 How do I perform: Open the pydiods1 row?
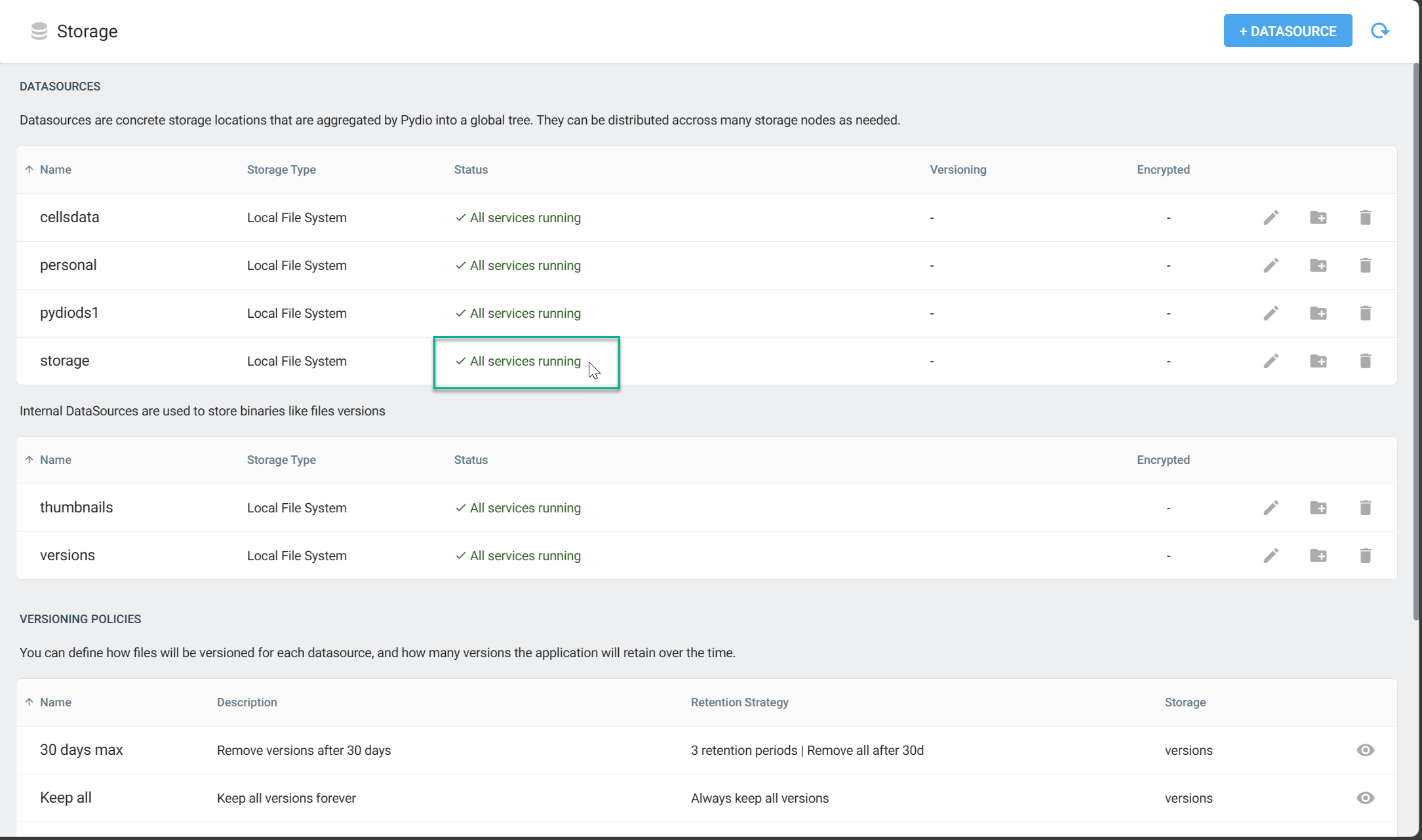pos(707,313)
